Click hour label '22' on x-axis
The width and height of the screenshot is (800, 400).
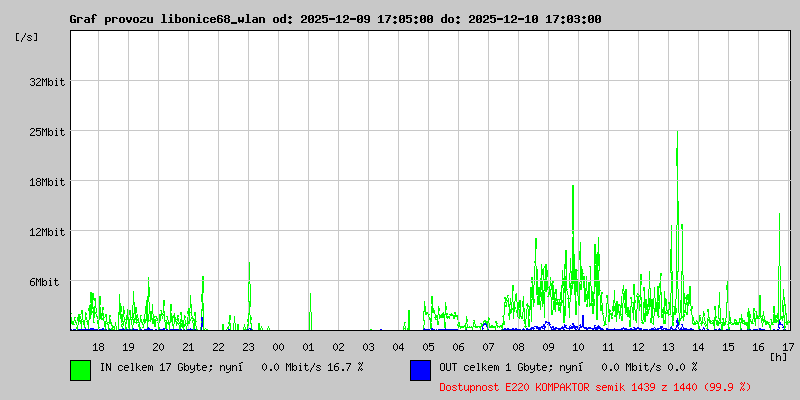(x=218, y=347)
